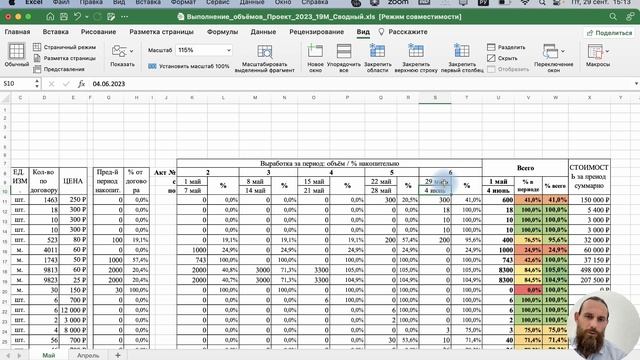Open the Формулы ribbon tab
This screenshot has height=360, width=640.
pos(222,32)
